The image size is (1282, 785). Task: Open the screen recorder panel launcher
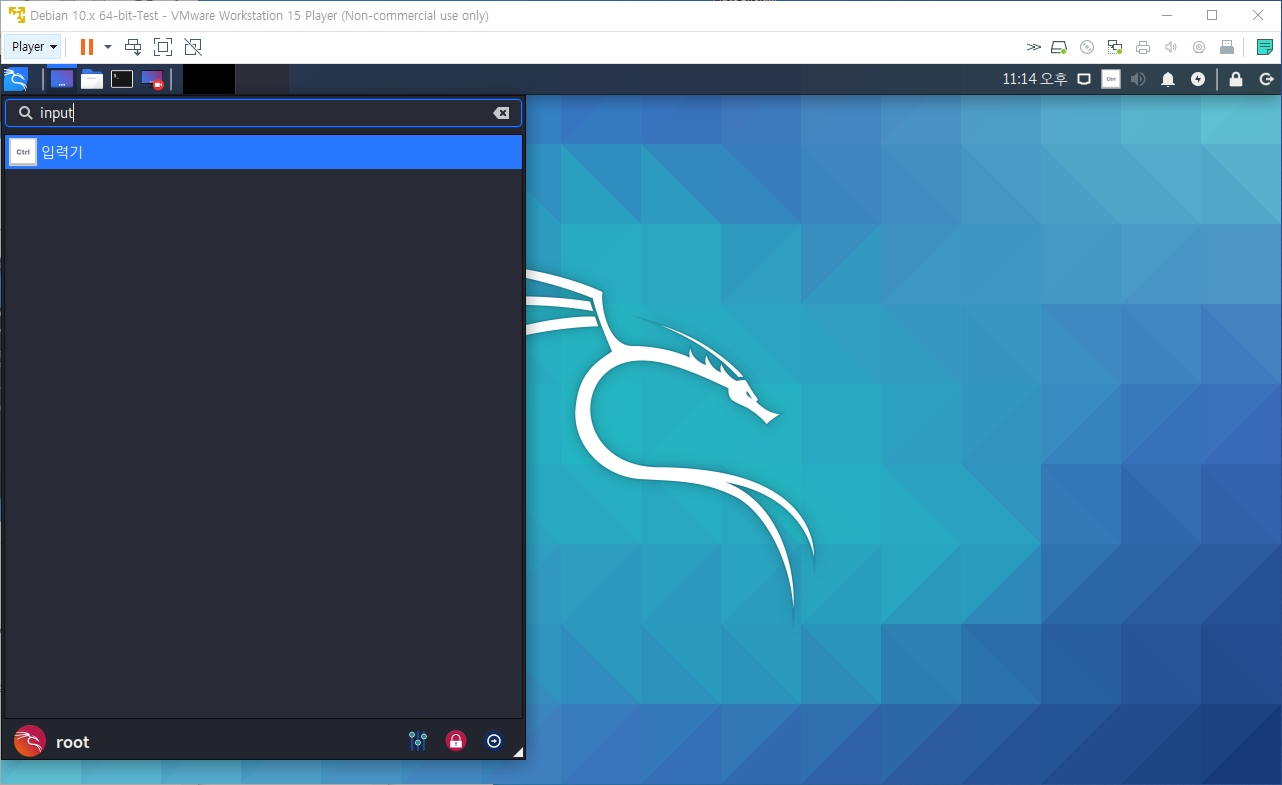152,79
